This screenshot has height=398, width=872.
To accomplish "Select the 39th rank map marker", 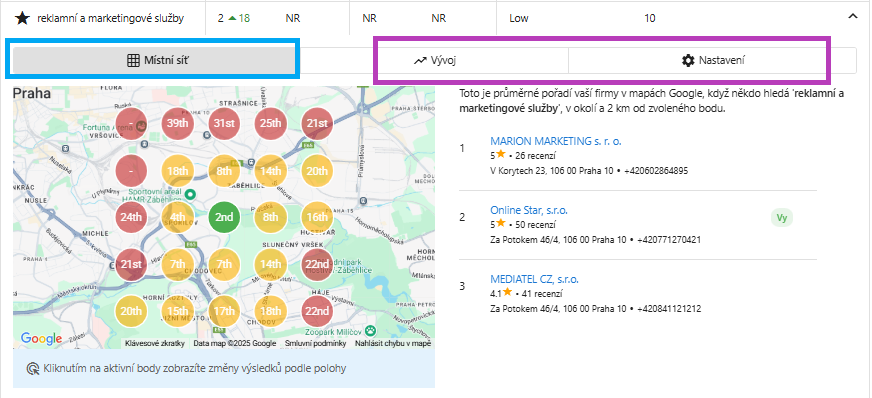I will 177,123.
